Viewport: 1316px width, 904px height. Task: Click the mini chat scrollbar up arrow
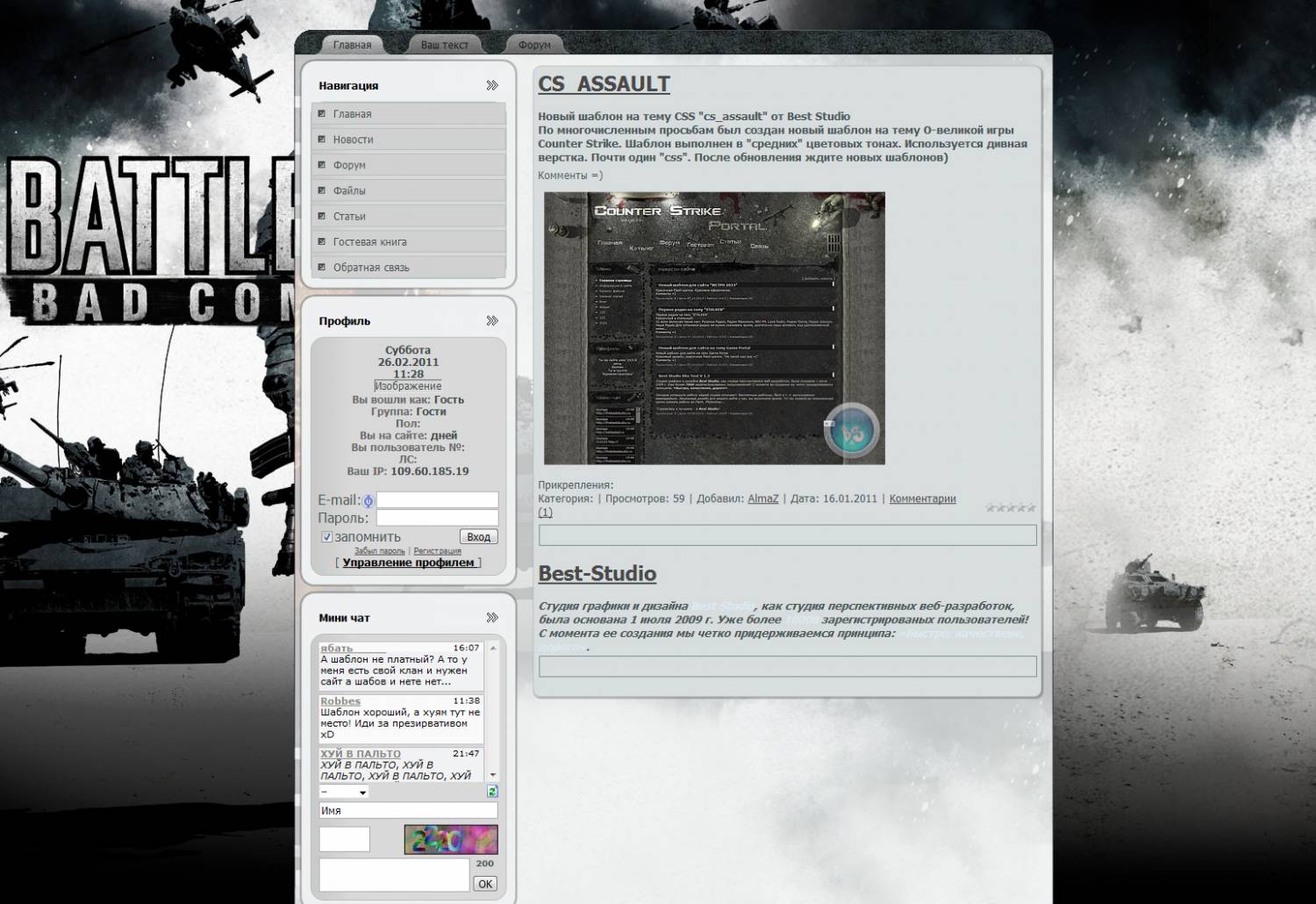tap(493, 648)
